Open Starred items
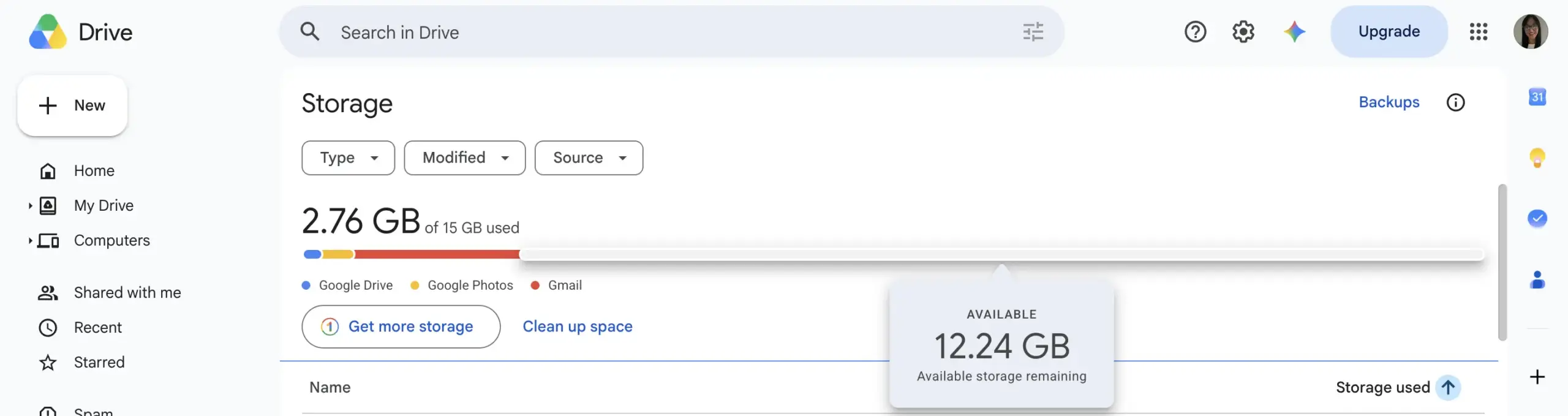Screen dimensions: 1568x416 (x=99, y=363)
